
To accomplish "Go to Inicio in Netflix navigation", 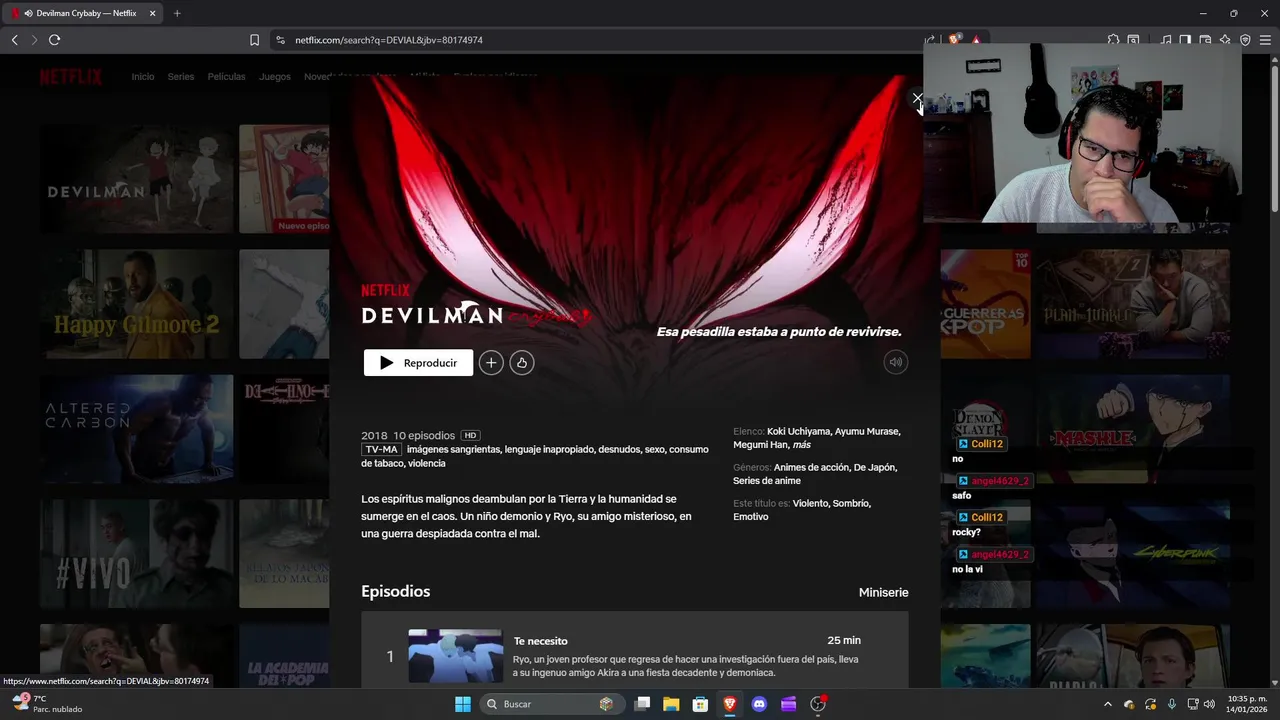I will click(143, 77).
